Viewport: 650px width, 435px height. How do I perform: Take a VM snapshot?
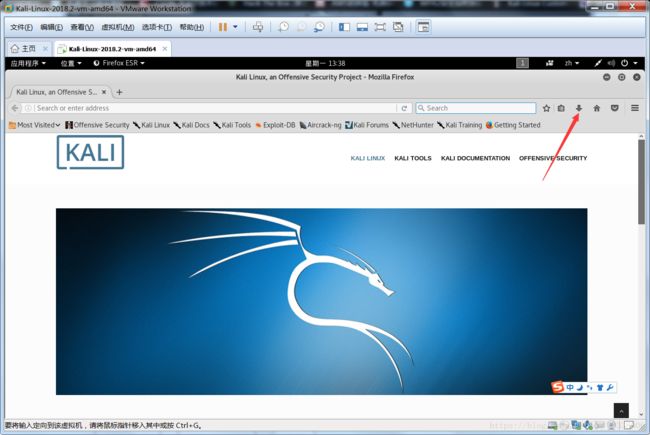(284, 27)
